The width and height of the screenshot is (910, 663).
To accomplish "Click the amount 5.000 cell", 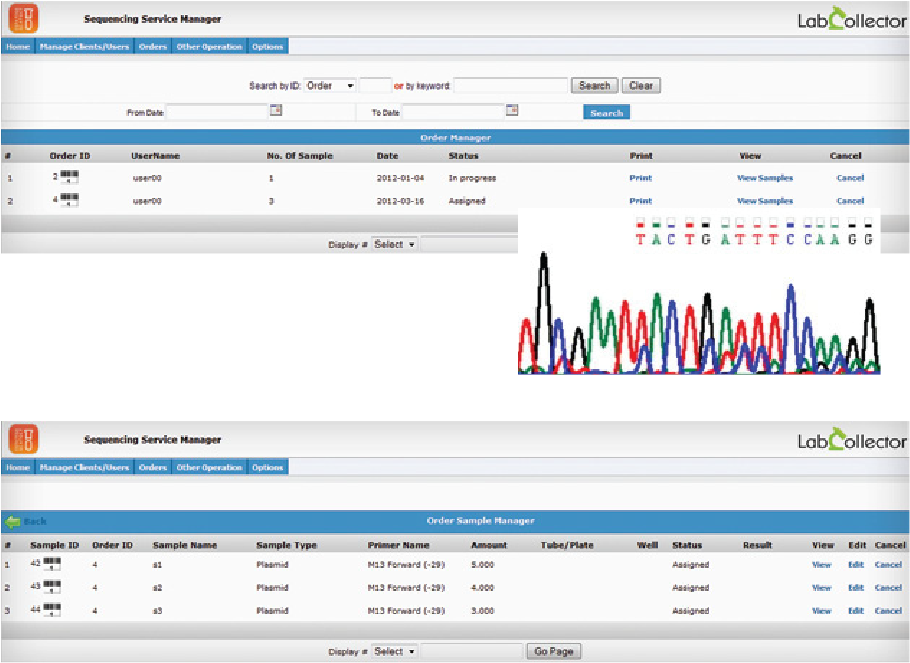I will click(x=482, y=564).
